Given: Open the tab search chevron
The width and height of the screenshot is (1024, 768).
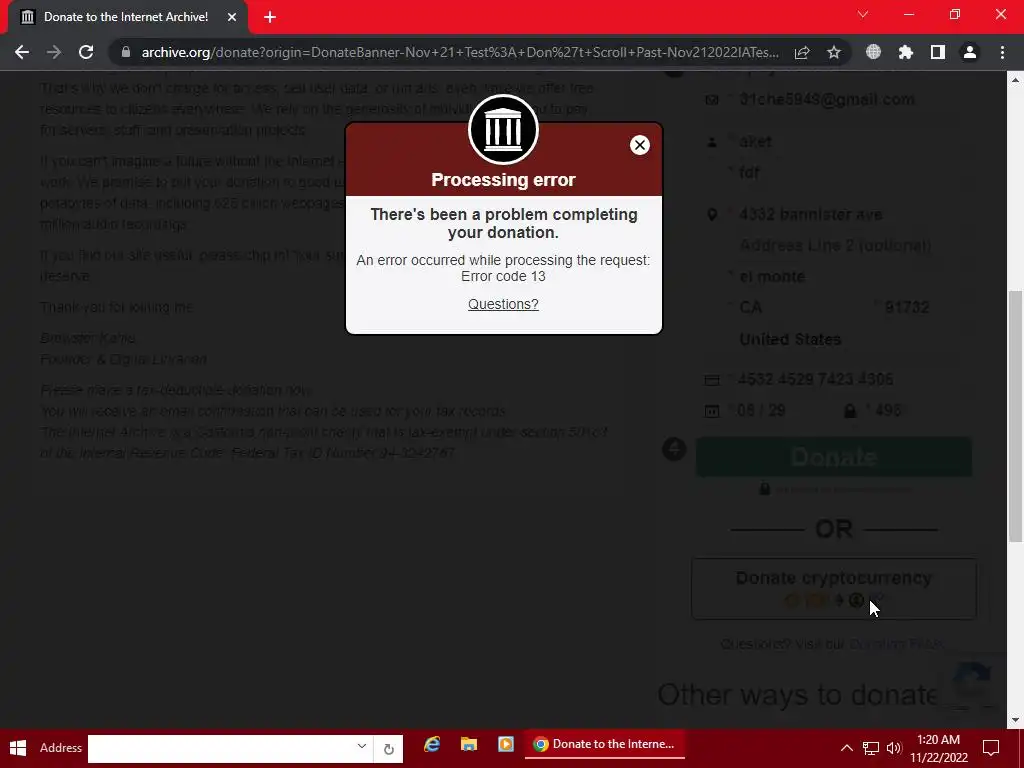Looking at the screenshot, I should [863, 14].
